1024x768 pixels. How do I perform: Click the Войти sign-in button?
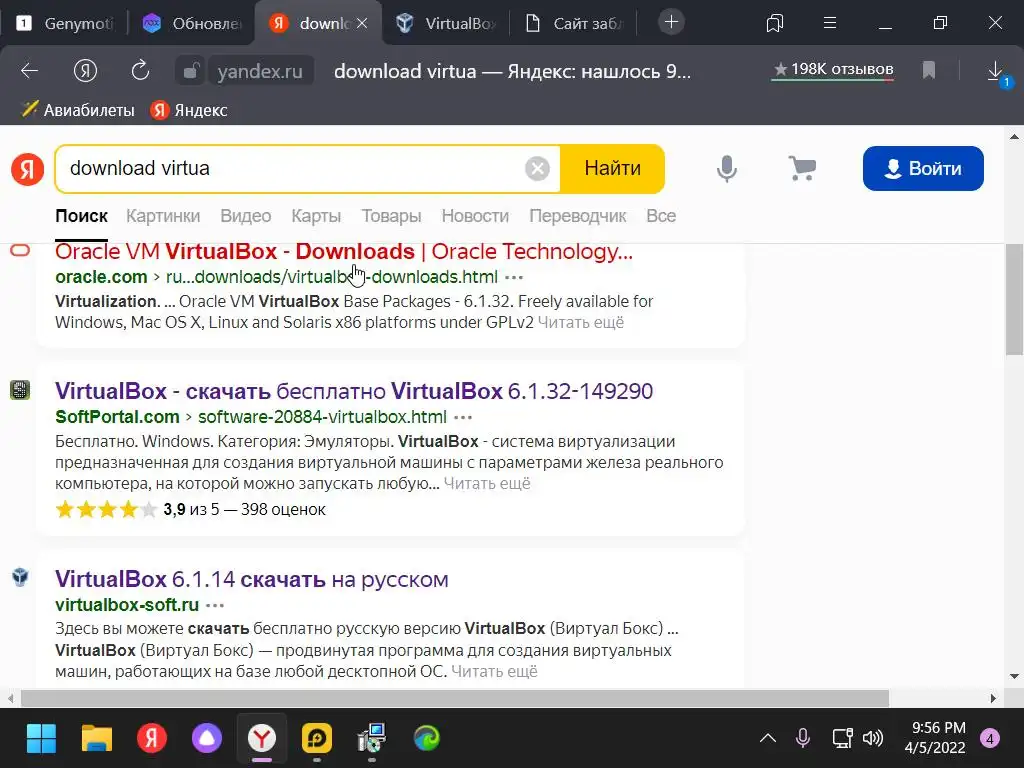click(x=923, y=168)
